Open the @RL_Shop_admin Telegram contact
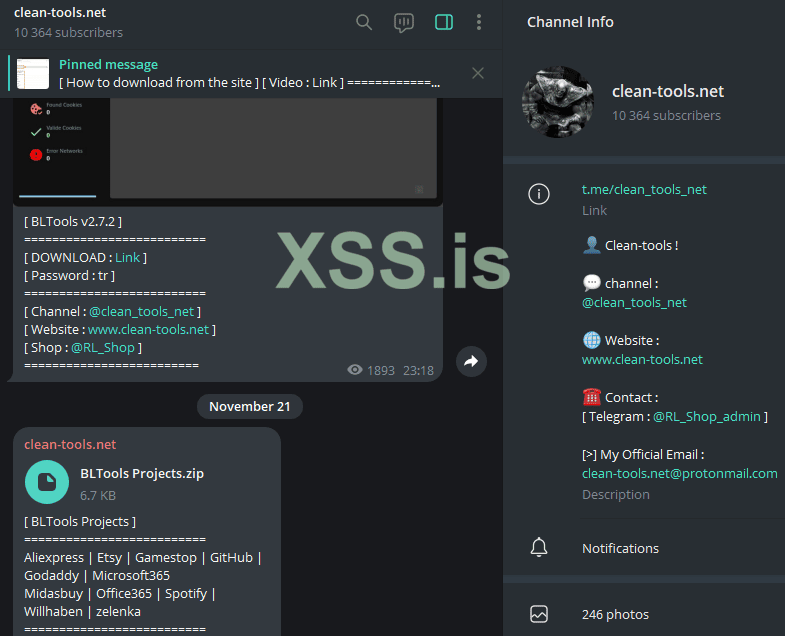 tap(707, 417)
